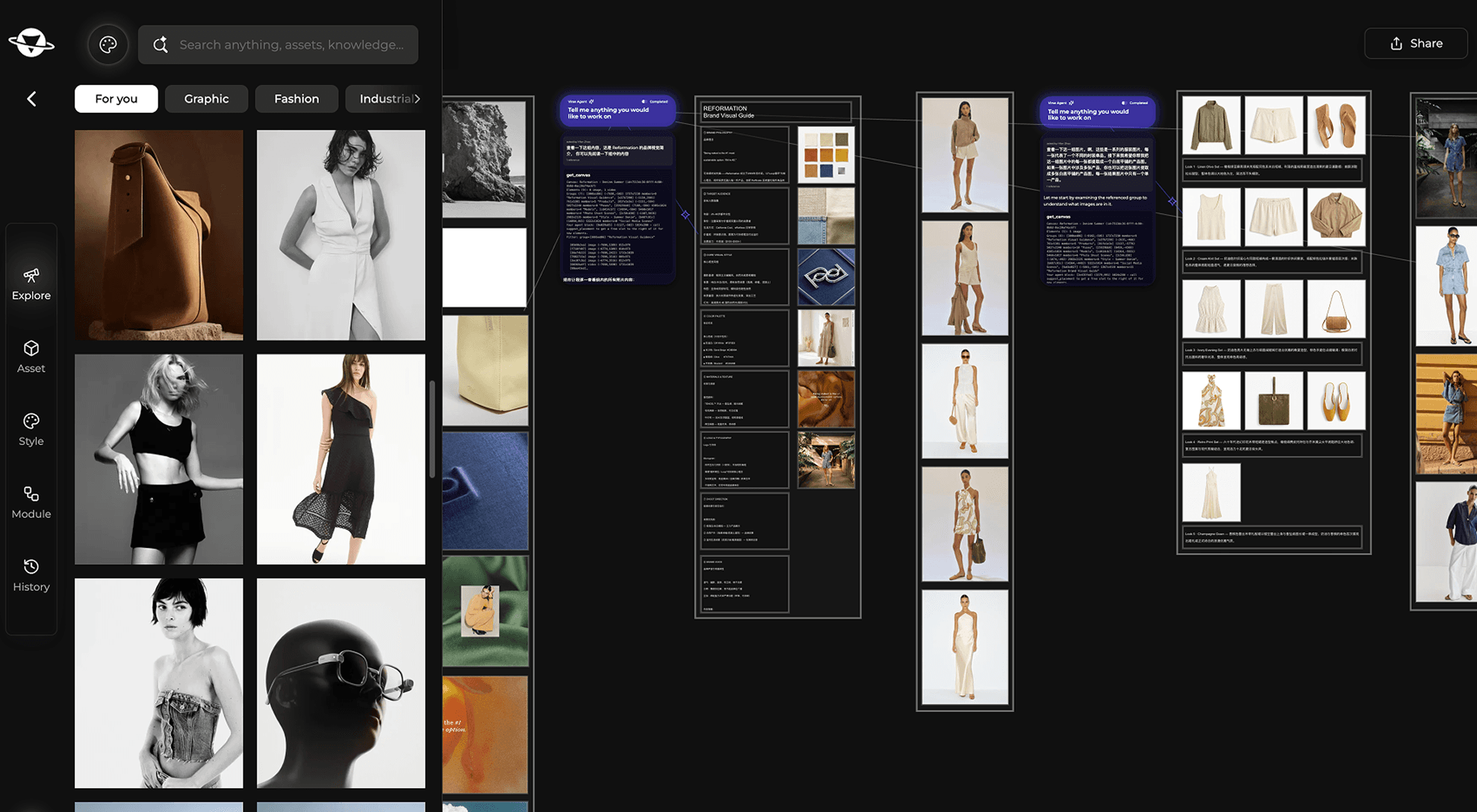Open the palette style button beside search
Screen dimensions: 1477x812
108,45
